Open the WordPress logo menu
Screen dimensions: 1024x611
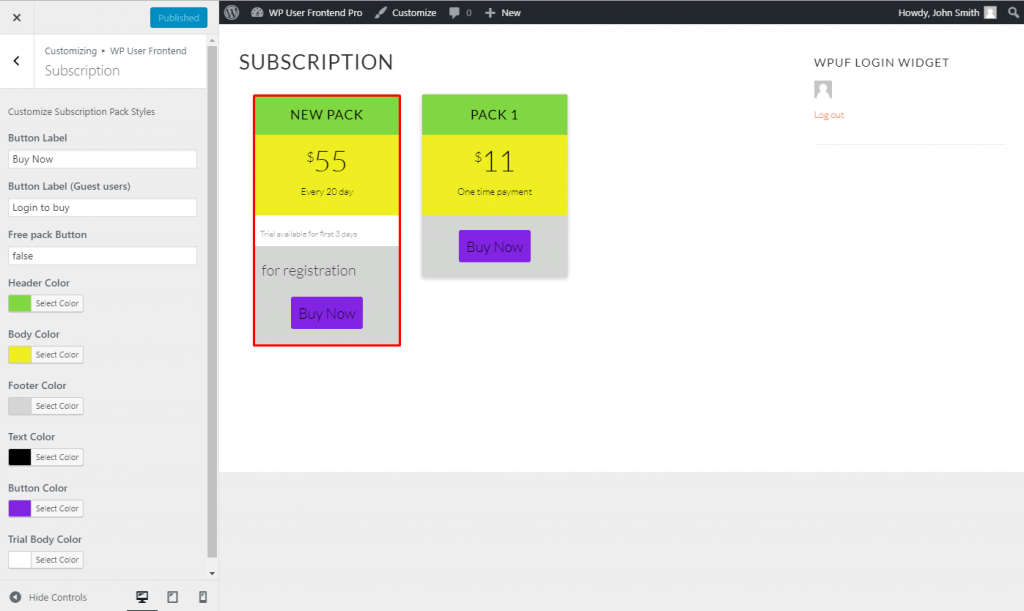point(232,12)
